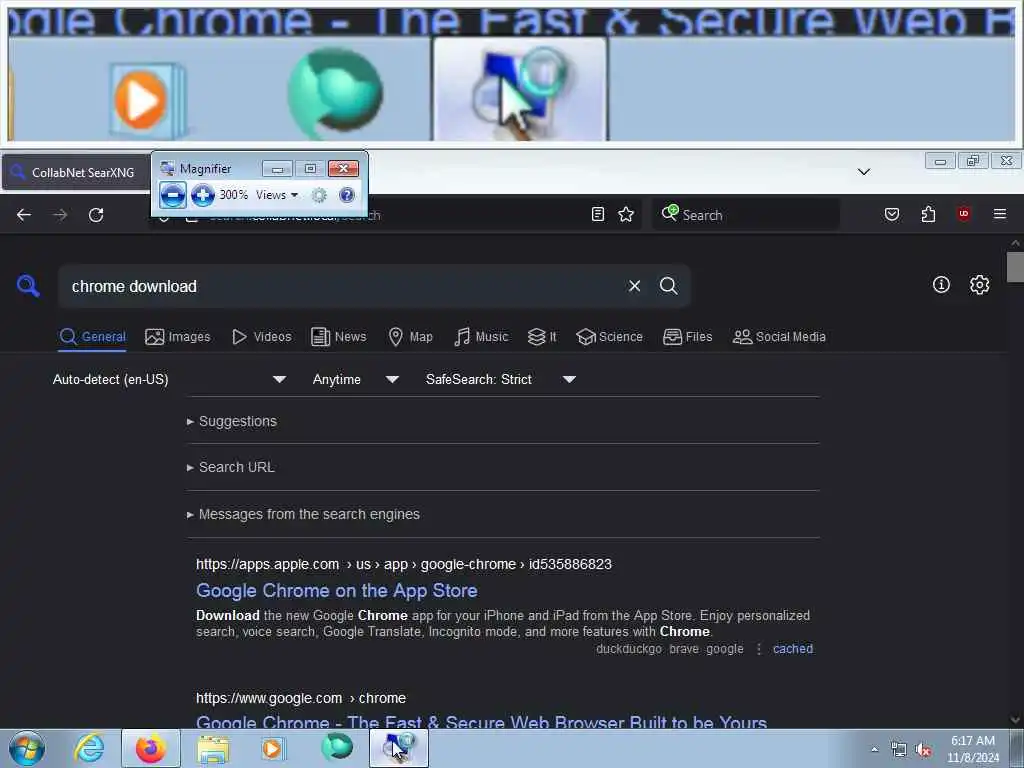Switch to the Social Media category
Image resolution: width=1024 pixels, height=768 pixels.
coord(779,337)
